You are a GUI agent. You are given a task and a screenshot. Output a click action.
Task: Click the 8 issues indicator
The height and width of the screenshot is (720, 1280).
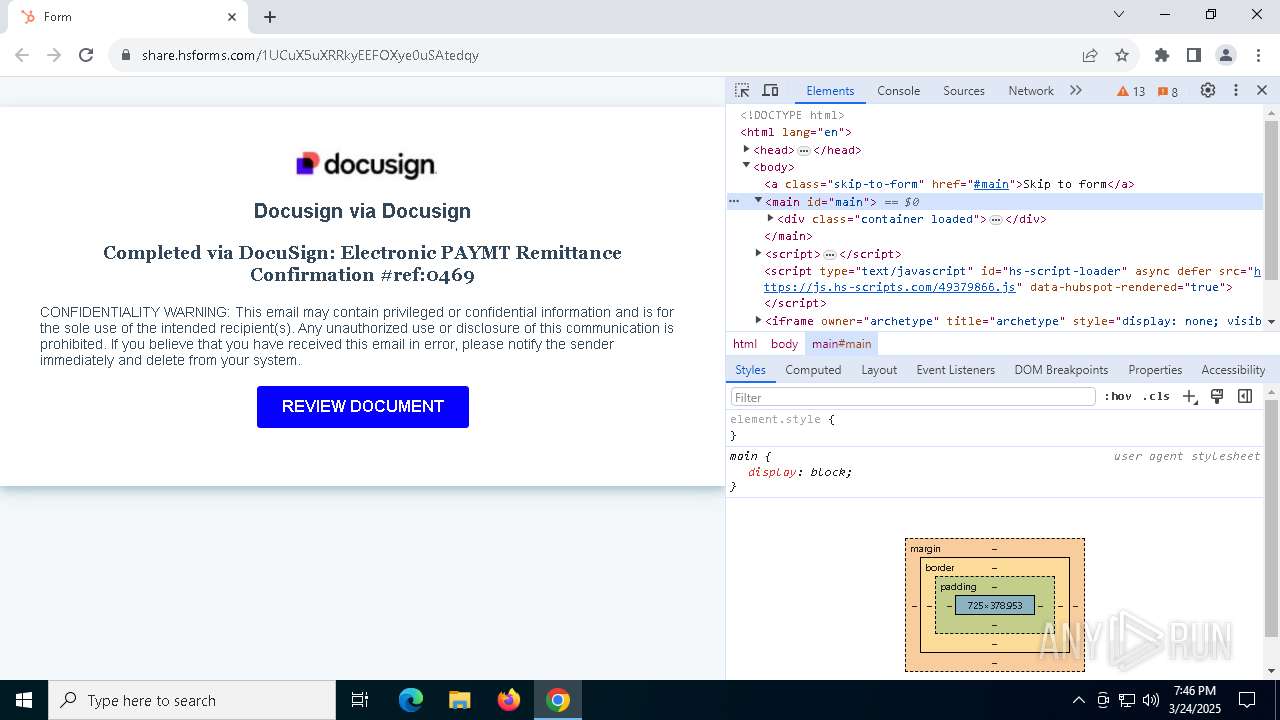pos(1168,91)
